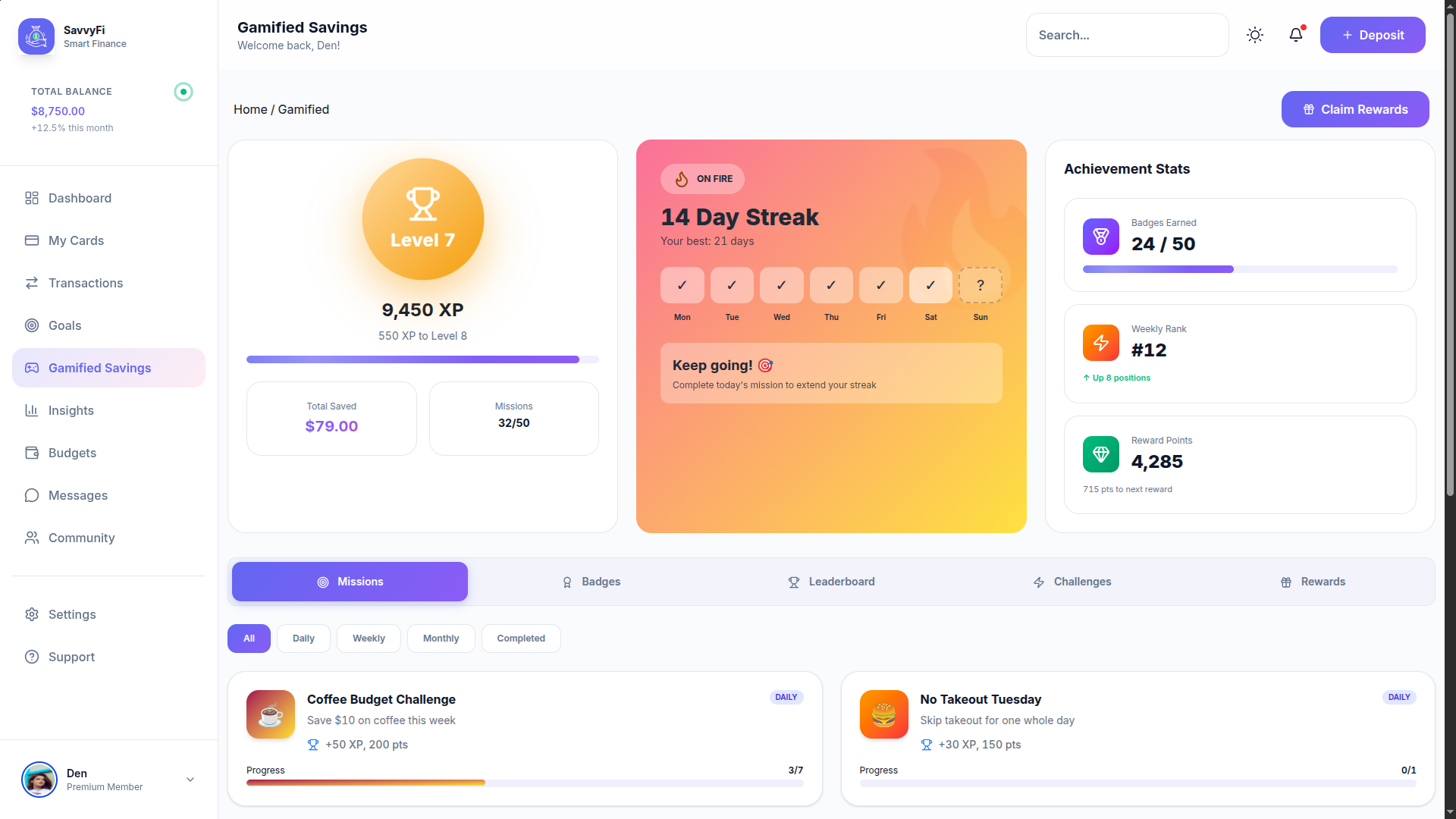Click the Reward Points diamond icon
This screenshot has height=819, width=1456.
coord(1100,454)
